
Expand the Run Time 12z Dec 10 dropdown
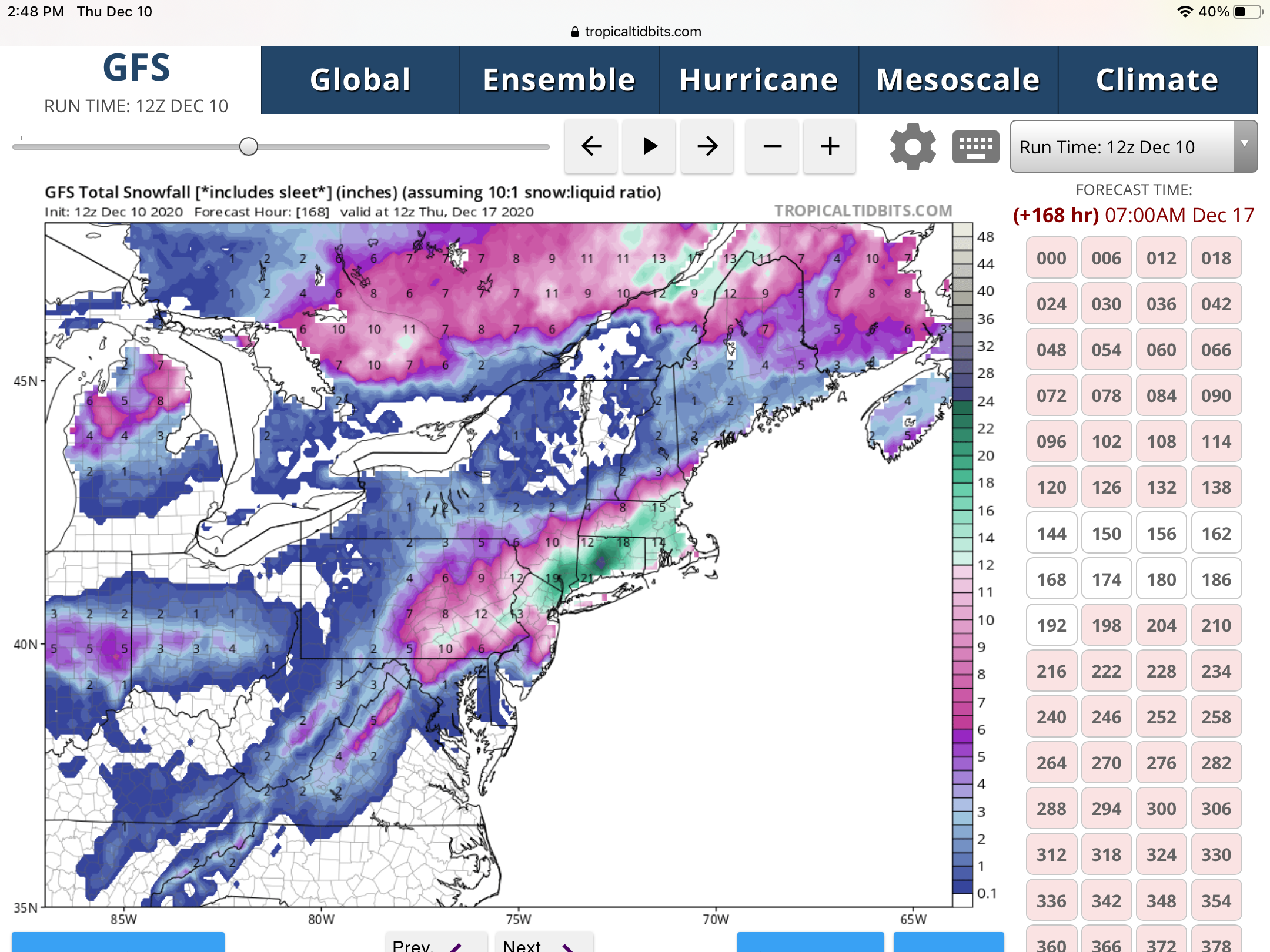pyautogui.click(x=1122, y=147)
